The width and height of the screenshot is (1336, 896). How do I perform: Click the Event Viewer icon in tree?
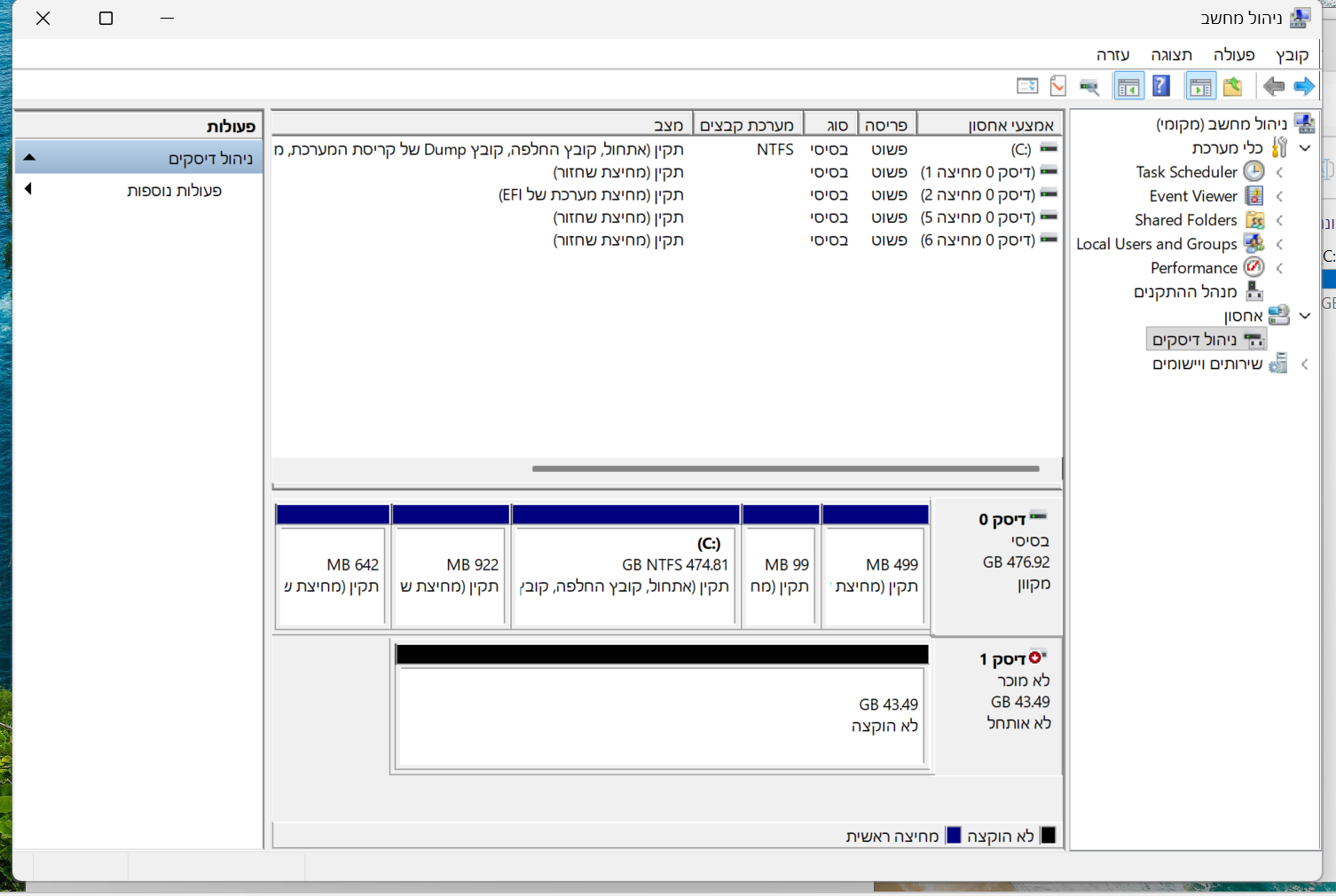(1253, 195)
